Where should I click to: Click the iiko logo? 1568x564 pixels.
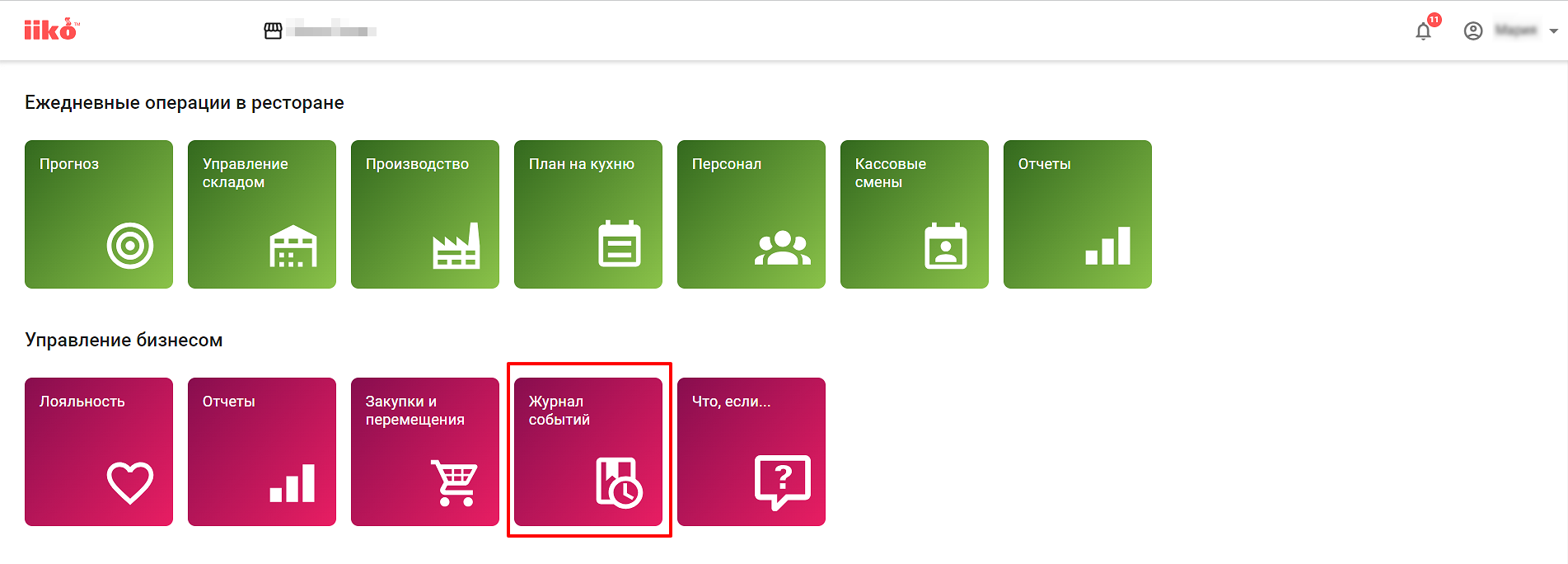point(51,31)
